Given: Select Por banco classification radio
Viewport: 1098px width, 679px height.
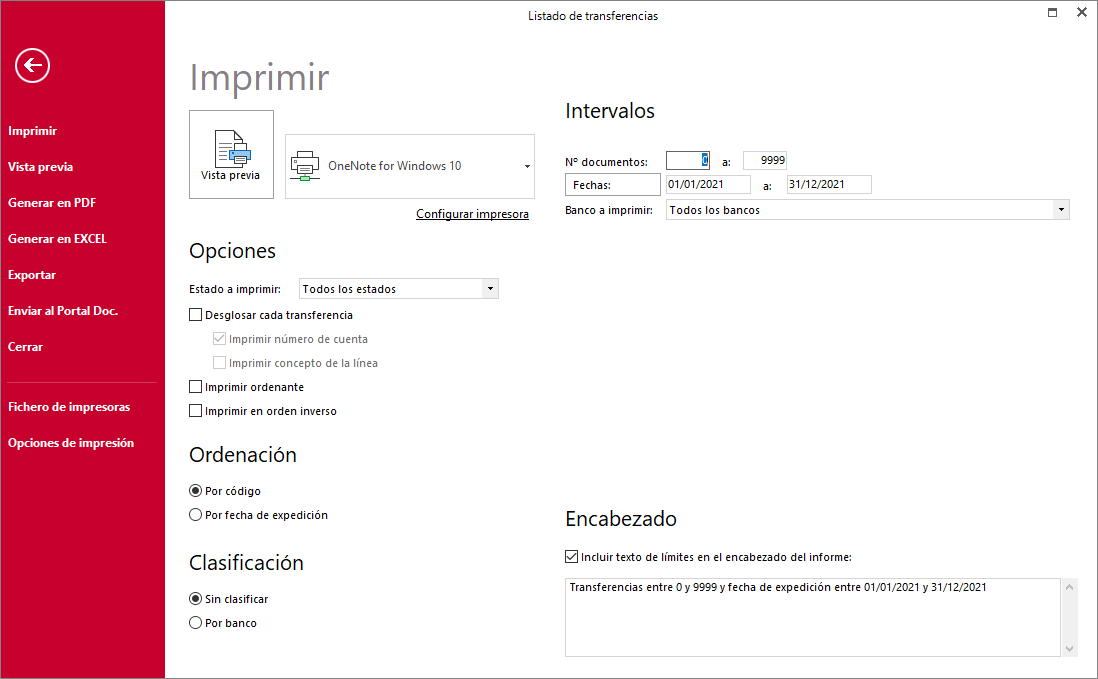Looking at the screenshot, I should (195, 622).
